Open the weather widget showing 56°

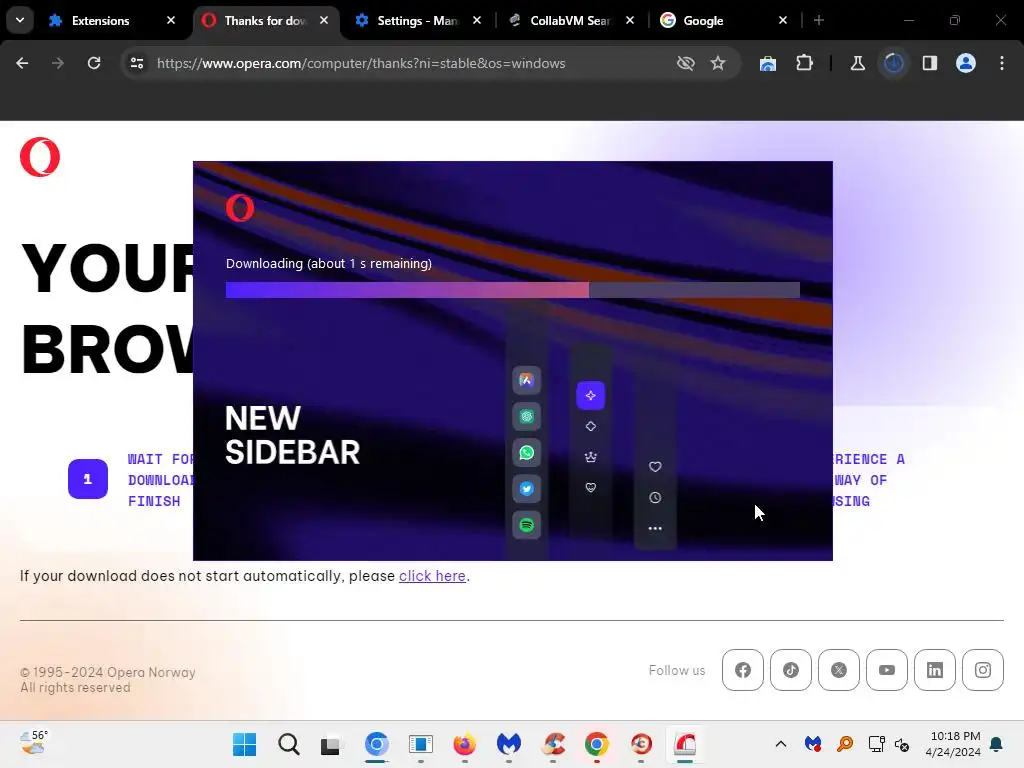pos(33,743)
